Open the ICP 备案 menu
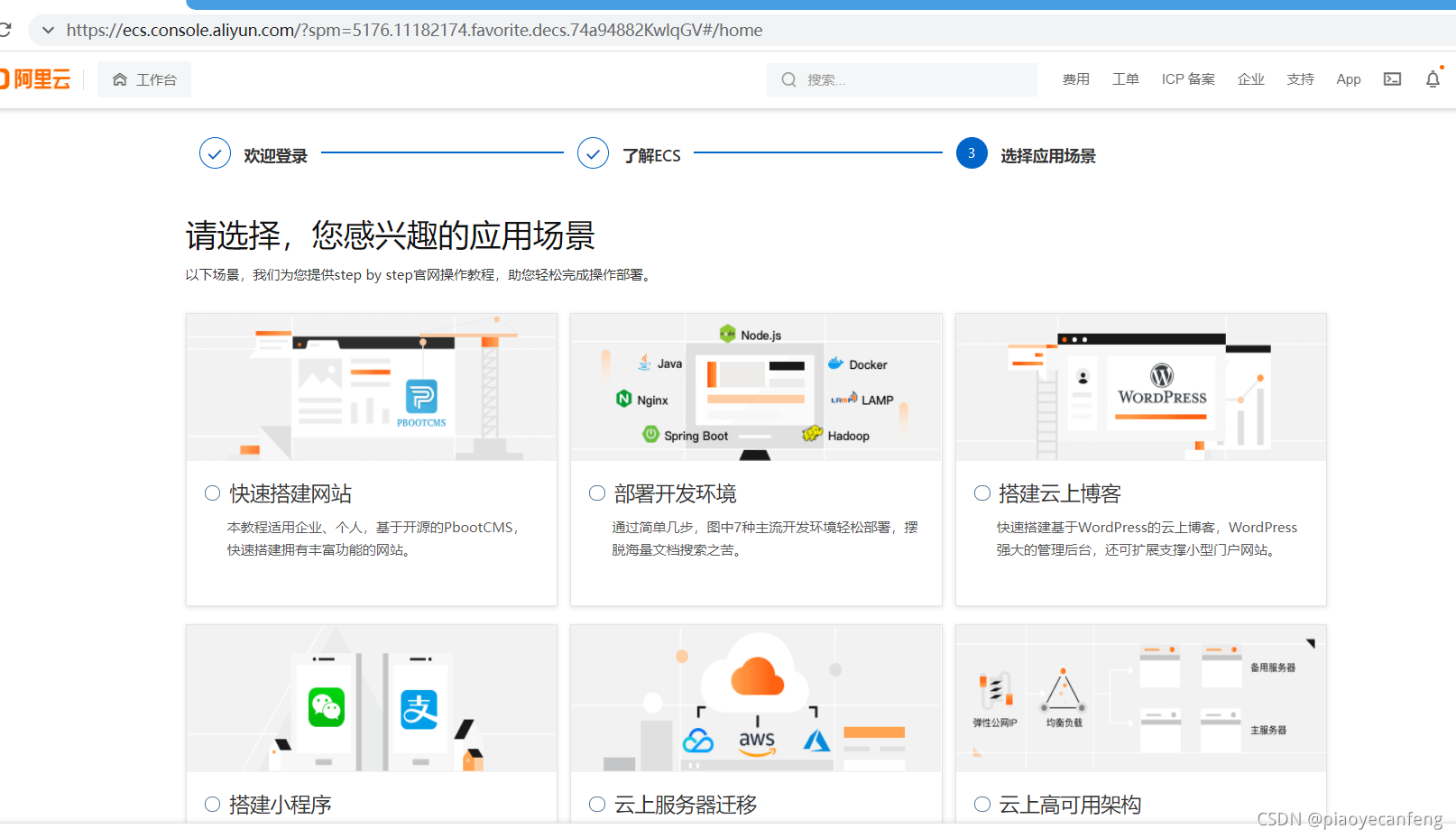This screenshot has height=838, width=1456. [x=1188, y=79]
